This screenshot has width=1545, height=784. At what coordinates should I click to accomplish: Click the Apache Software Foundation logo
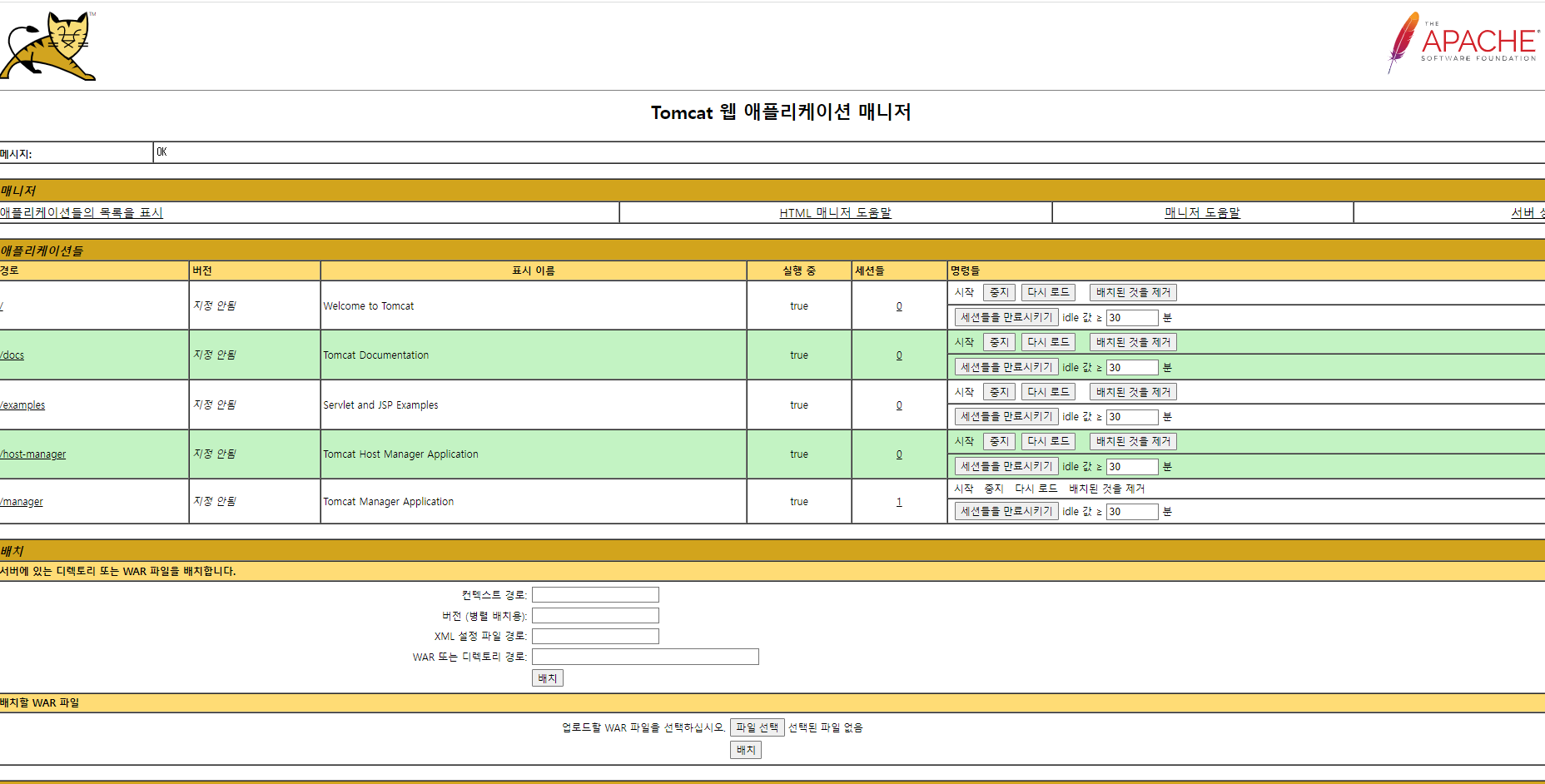[1464, 42]
